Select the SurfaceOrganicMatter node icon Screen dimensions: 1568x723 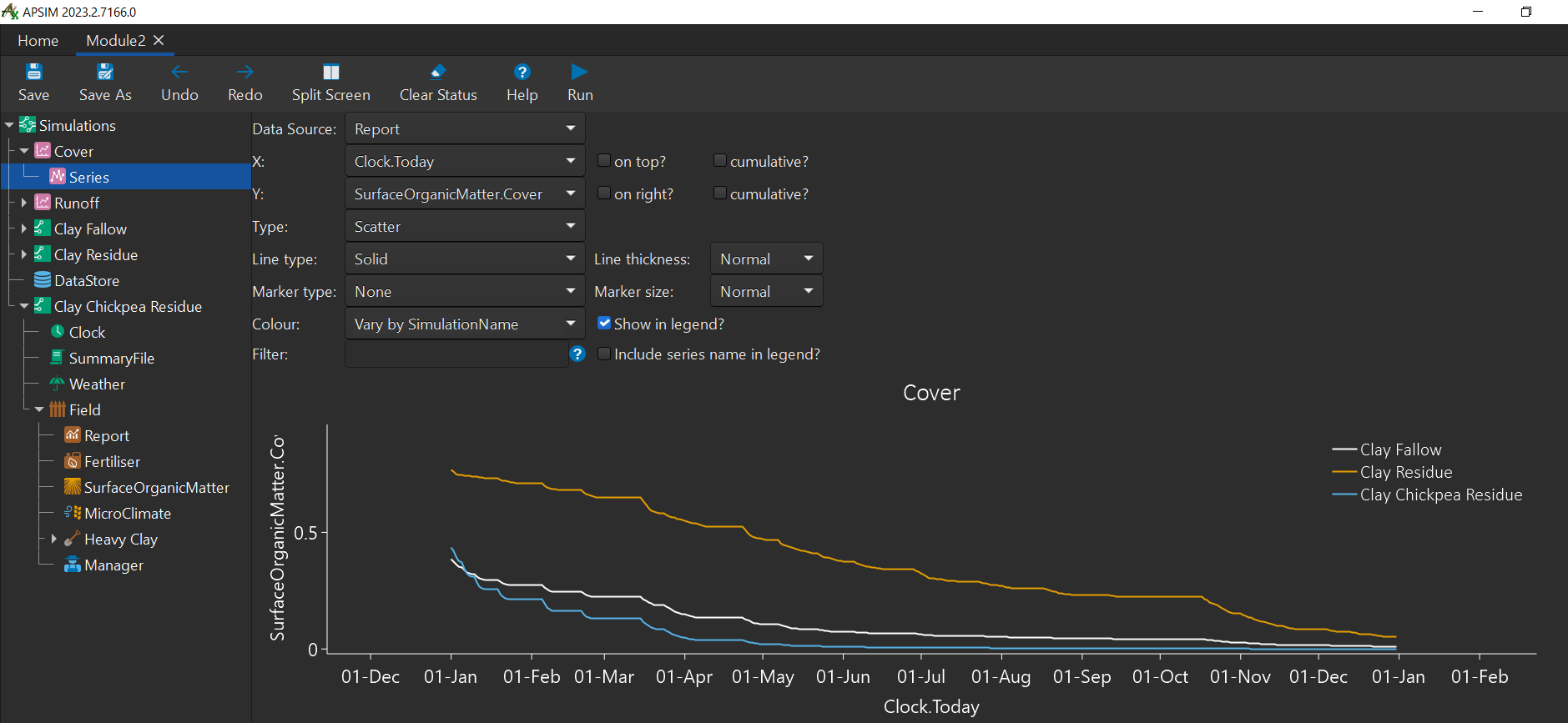73,487
